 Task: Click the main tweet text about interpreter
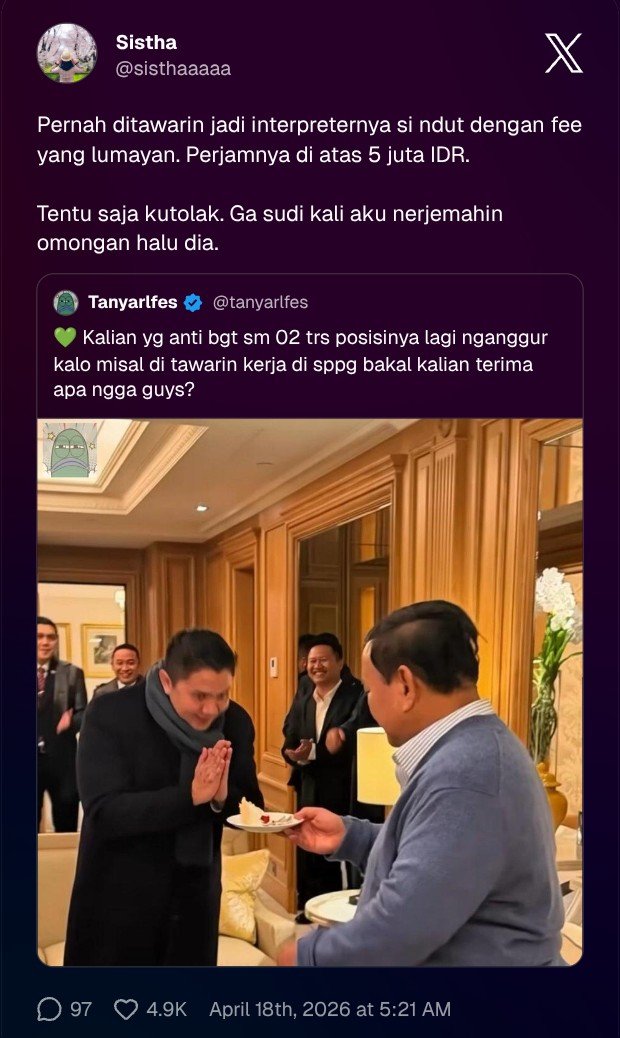pos(310,140)
